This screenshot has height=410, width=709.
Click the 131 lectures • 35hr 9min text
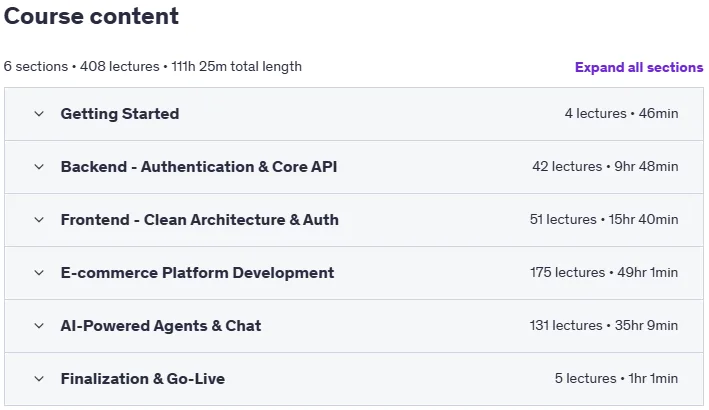tap(604, 325)
